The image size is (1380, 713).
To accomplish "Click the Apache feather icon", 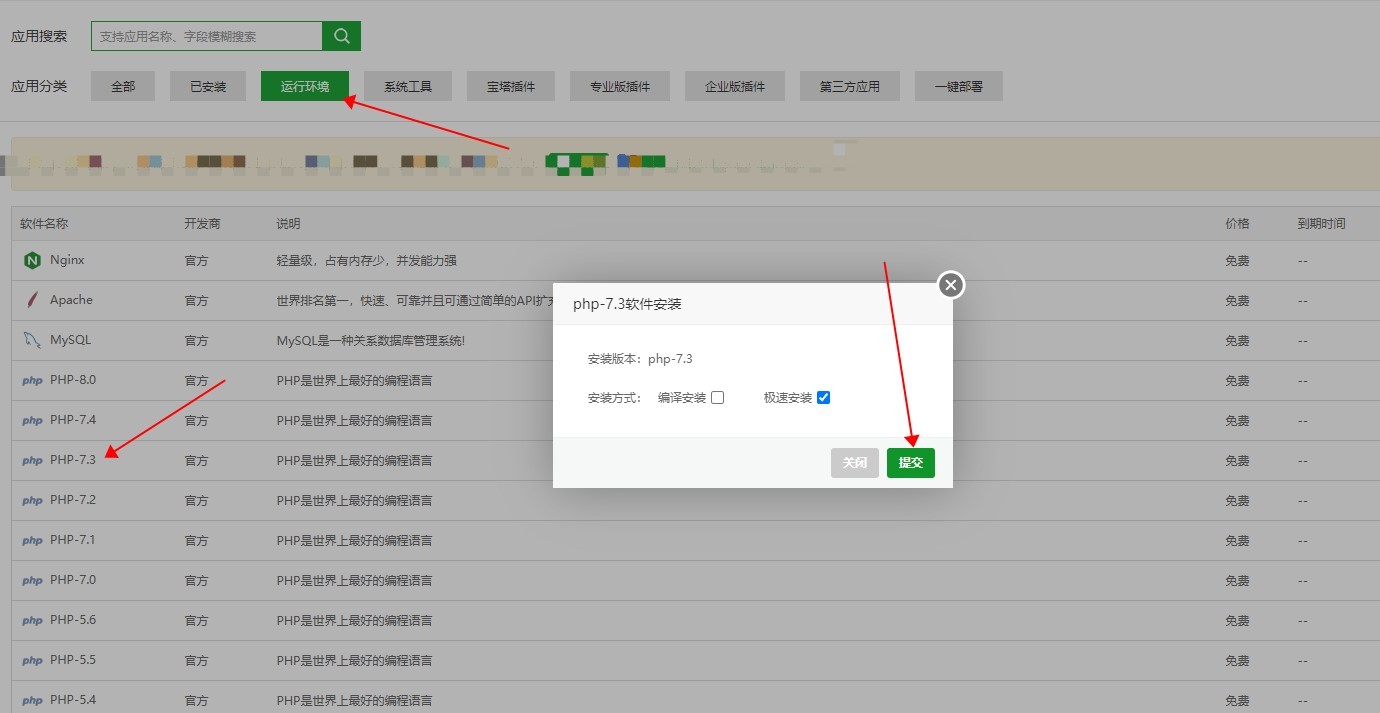I will [32, 300].
